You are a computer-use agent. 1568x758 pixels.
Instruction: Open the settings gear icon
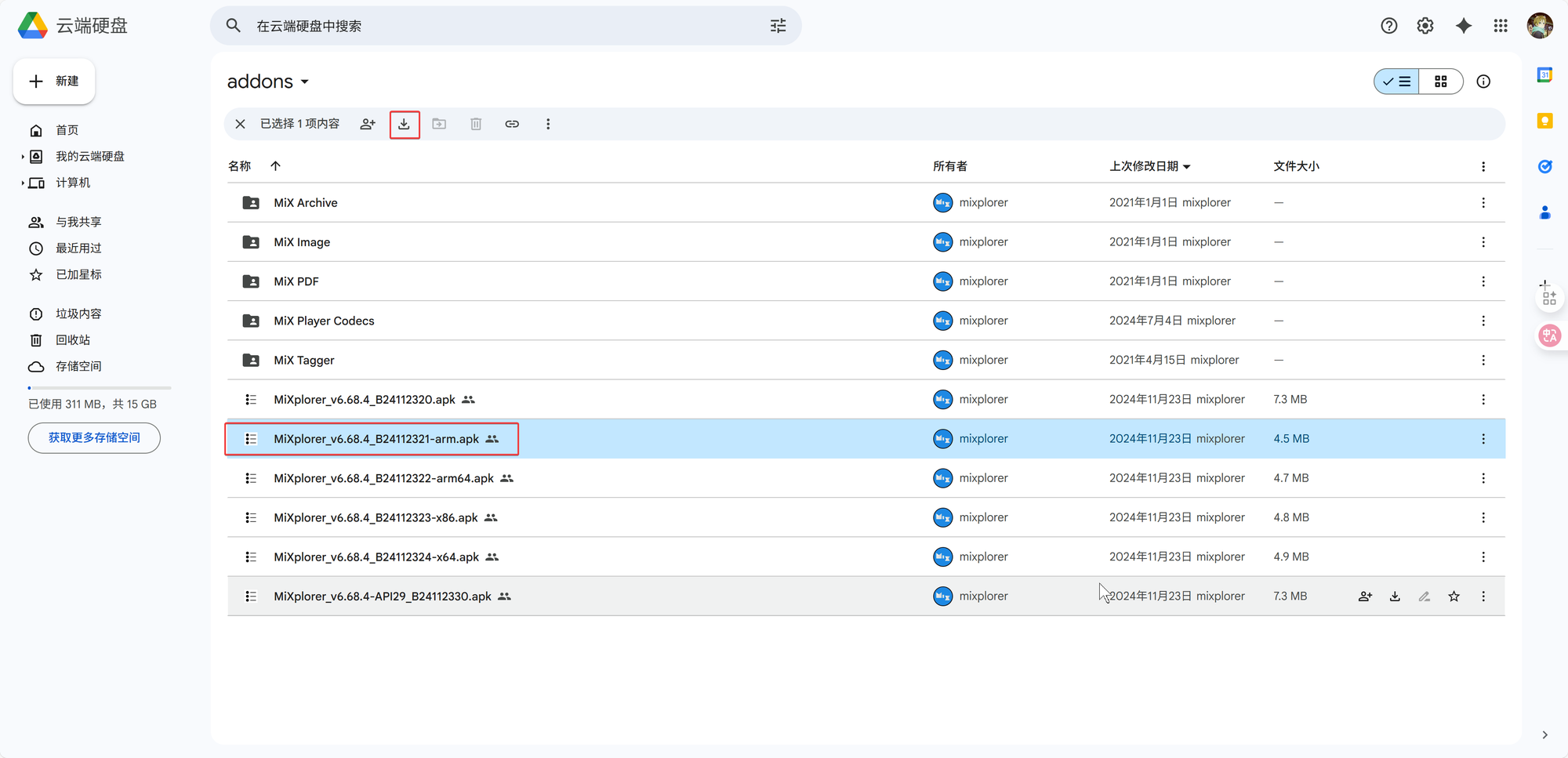click(1425, 26)
